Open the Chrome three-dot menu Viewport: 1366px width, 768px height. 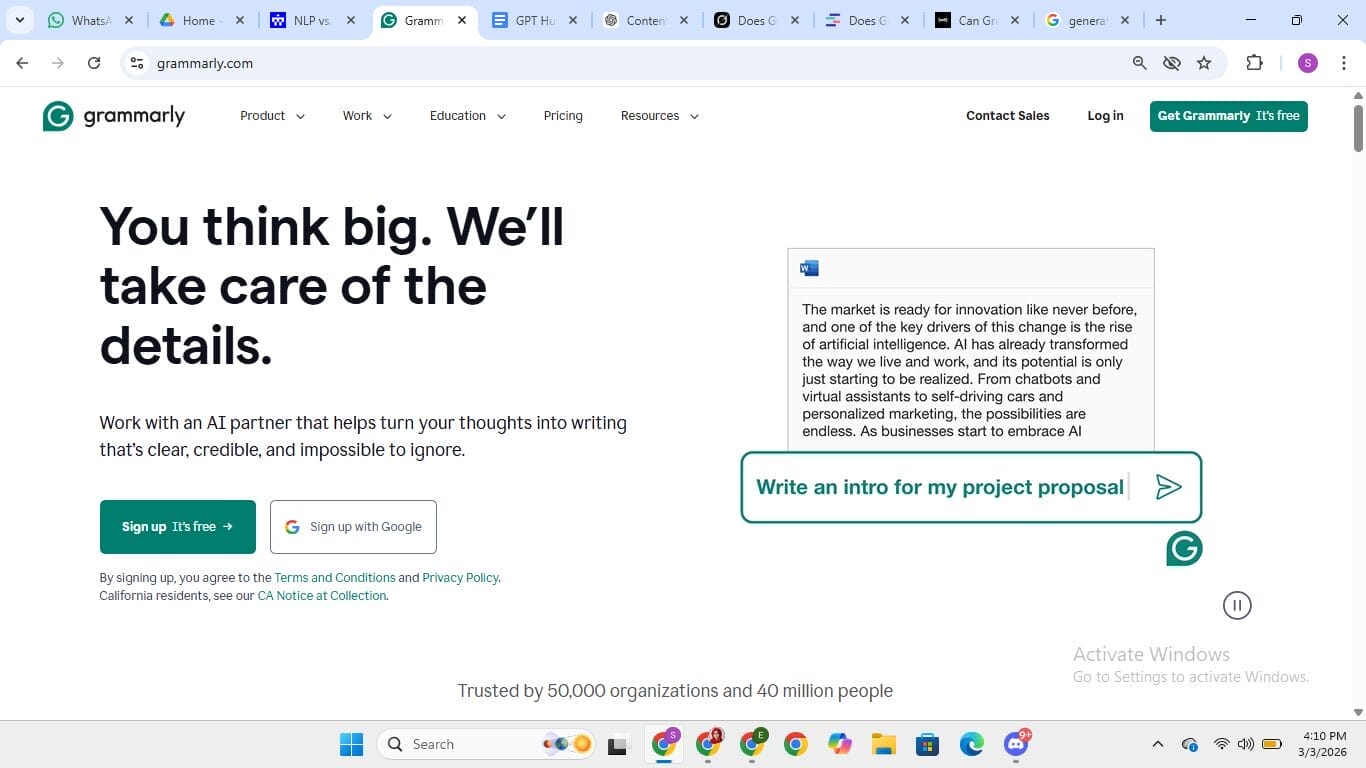coord(1344,63)
